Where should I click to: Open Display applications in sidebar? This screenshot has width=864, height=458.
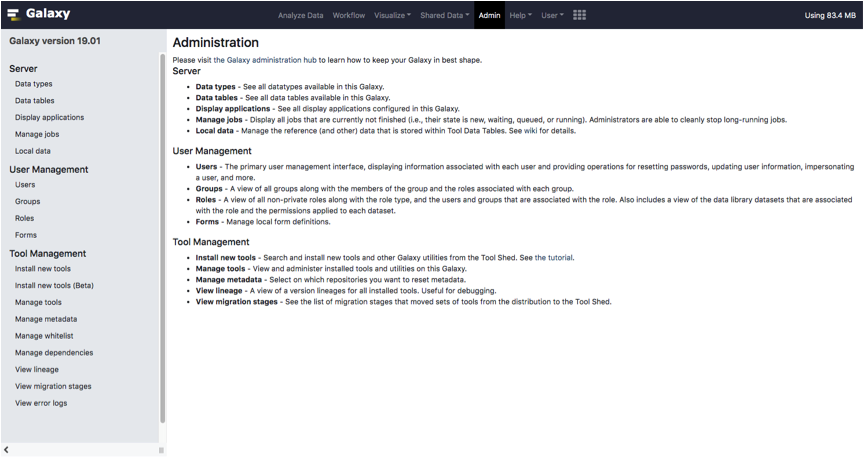[50, 117]
